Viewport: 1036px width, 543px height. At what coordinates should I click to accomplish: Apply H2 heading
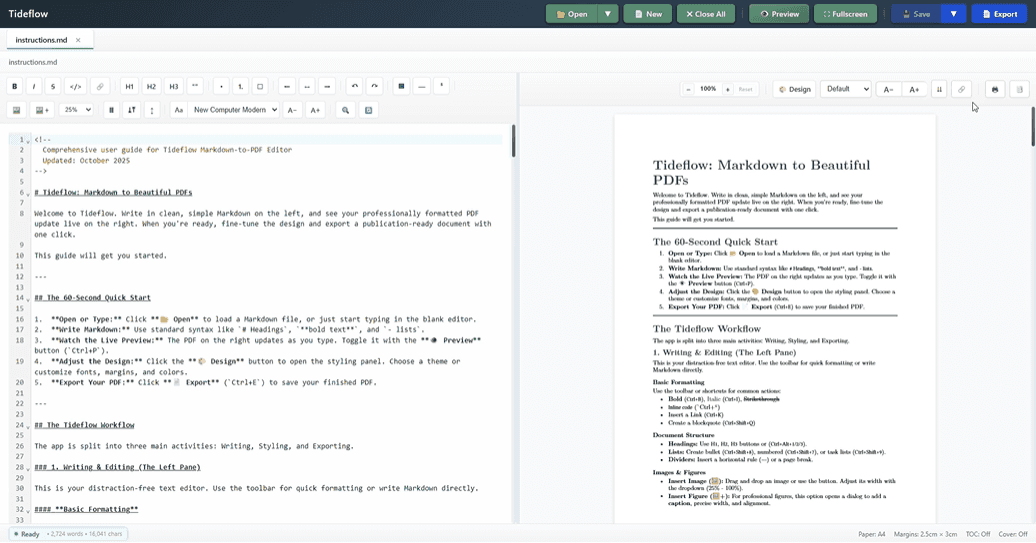pos(151,87)
